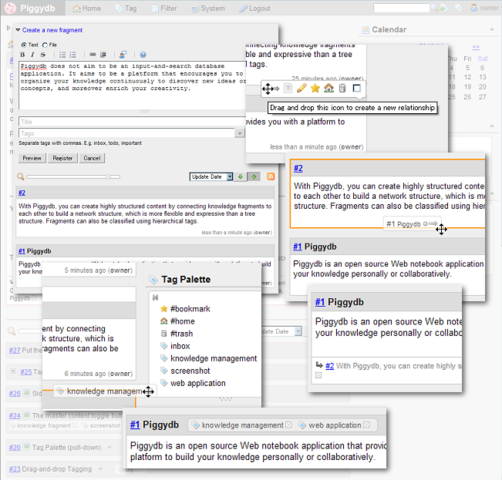Open the fragment detail page icon
Screen dimensions: 502x480
tap(288, 88)
